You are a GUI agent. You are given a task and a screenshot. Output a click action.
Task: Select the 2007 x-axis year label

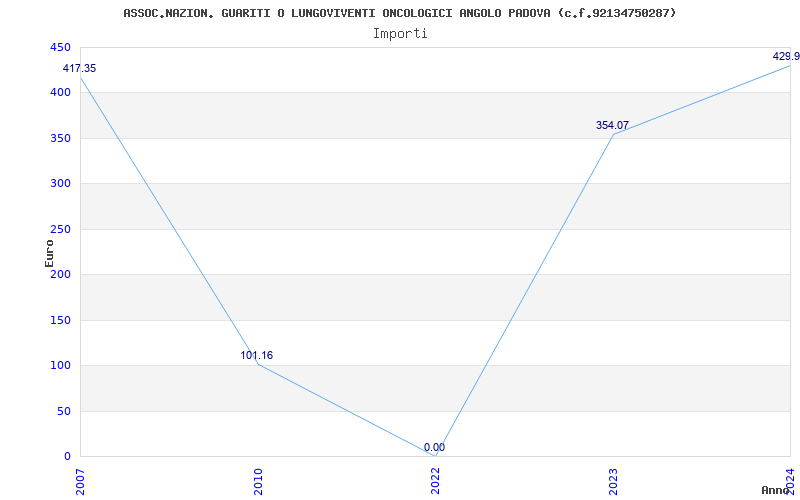tap(81, 481)
